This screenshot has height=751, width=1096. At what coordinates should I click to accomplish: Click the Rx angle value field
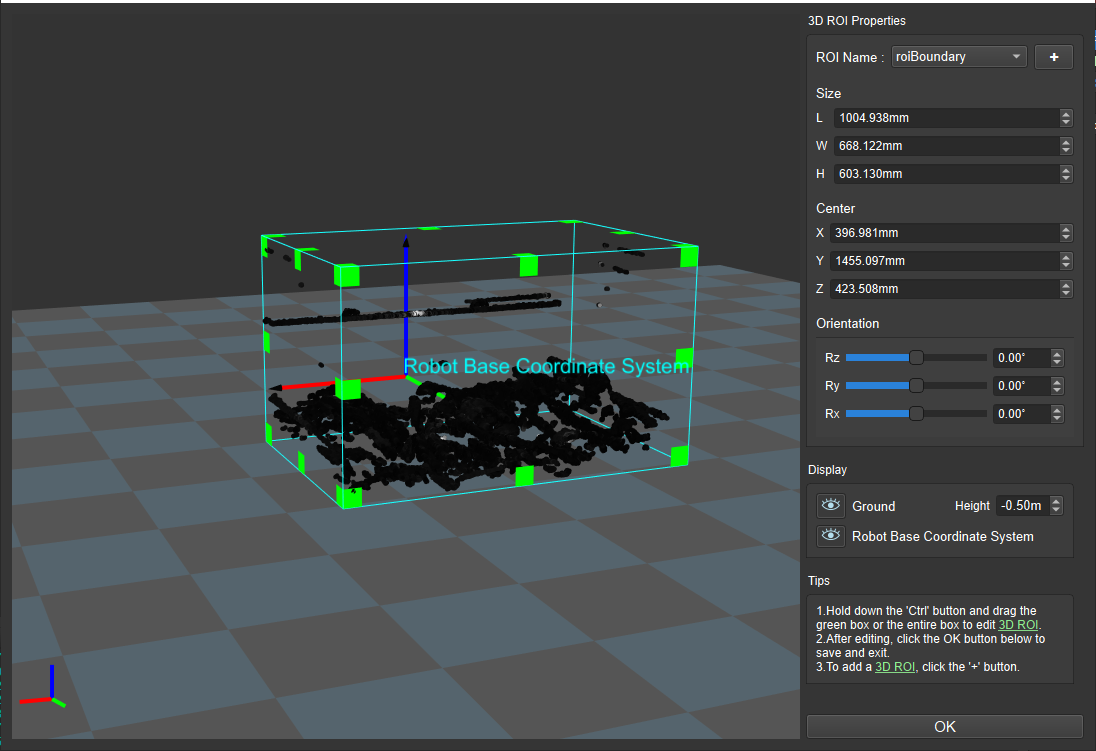(1021, 414)
